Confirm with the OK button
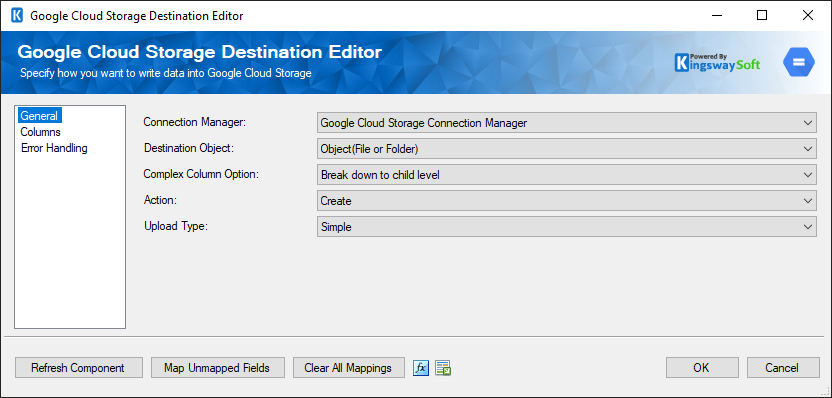 [702, 368]
